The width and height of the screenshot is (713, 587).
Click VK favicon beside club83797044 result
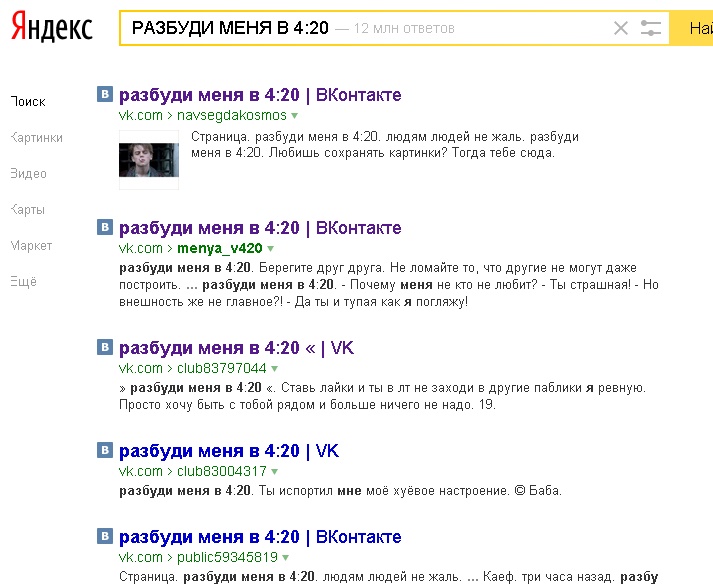click(x=105, y=347)
